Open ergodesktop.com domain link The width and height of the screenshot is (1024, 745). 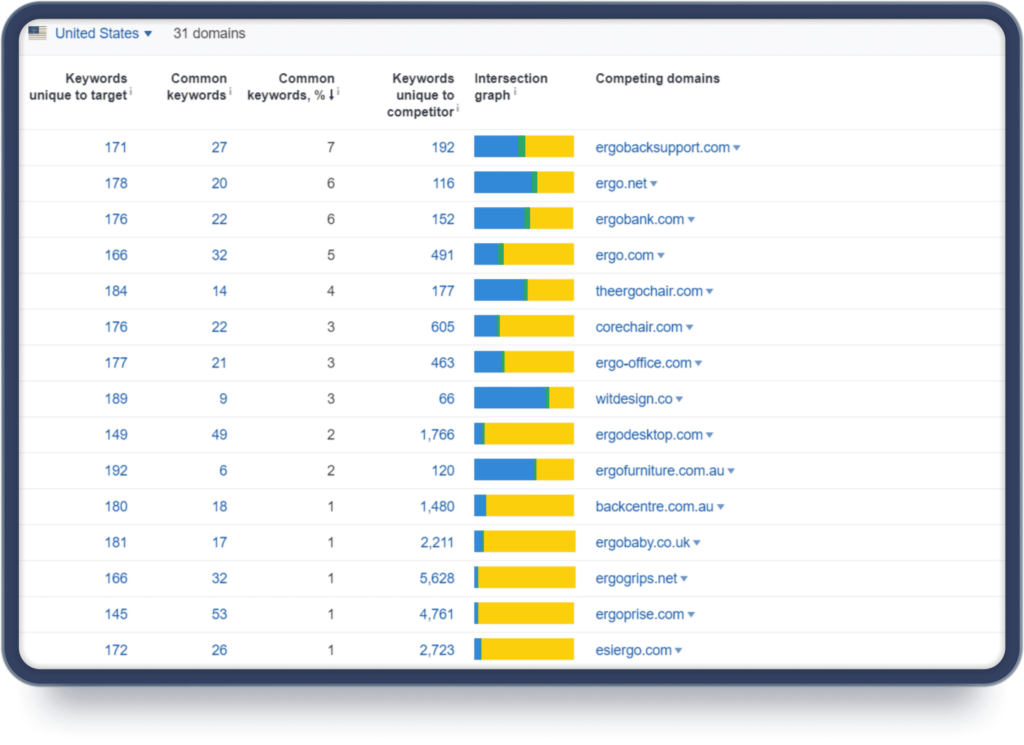coord(648,435)
